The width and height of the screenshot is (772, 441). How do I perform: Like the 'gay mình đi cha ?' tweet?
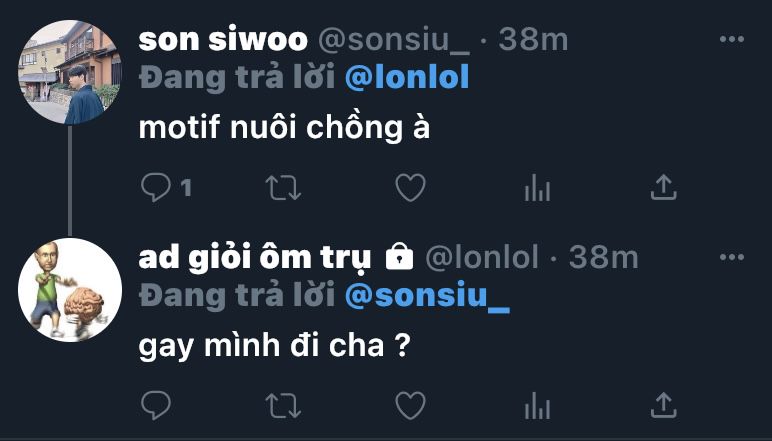coord(410,405)
